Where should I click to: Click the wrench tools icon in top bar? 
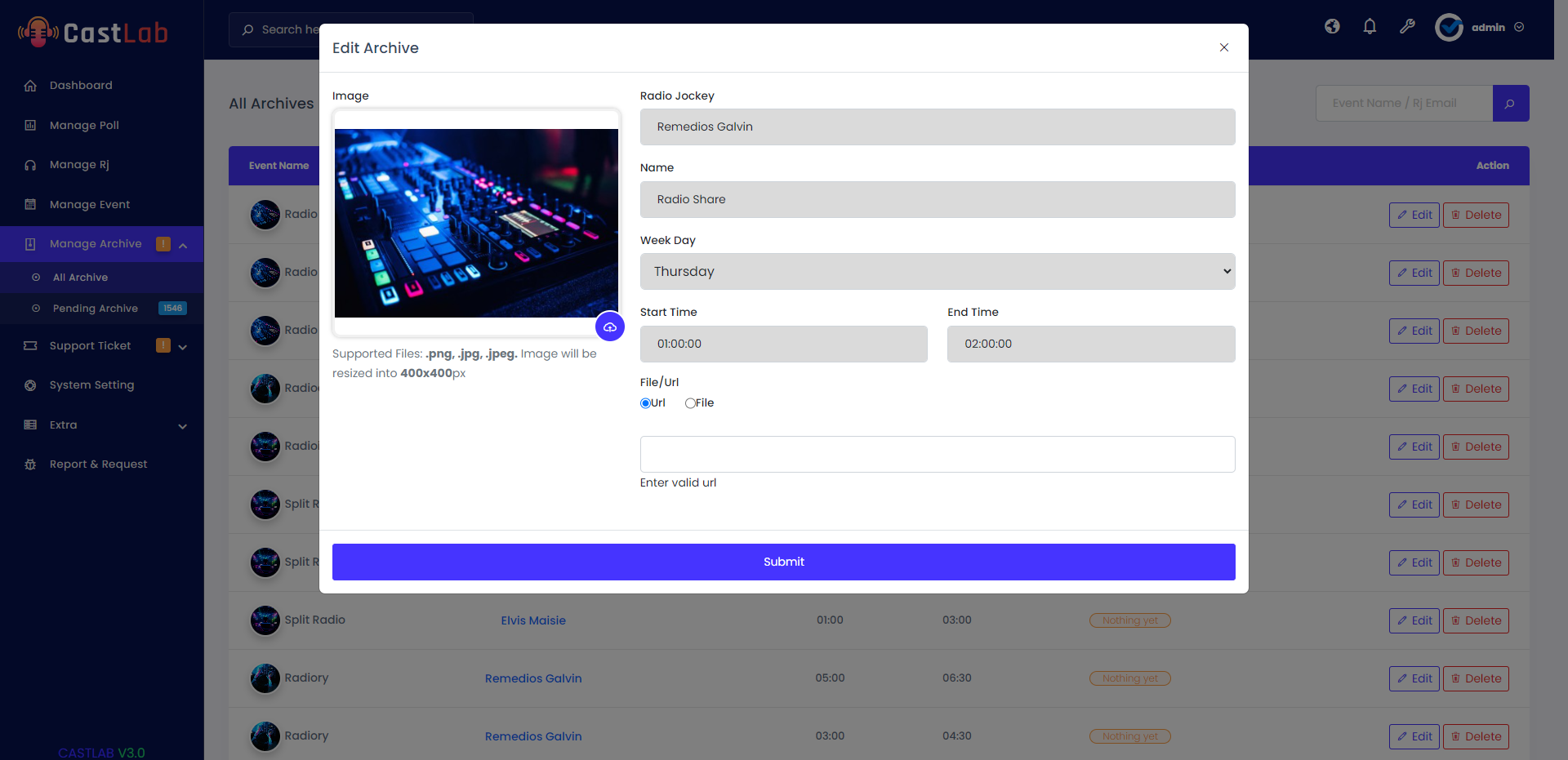[x=1406, y=26]
